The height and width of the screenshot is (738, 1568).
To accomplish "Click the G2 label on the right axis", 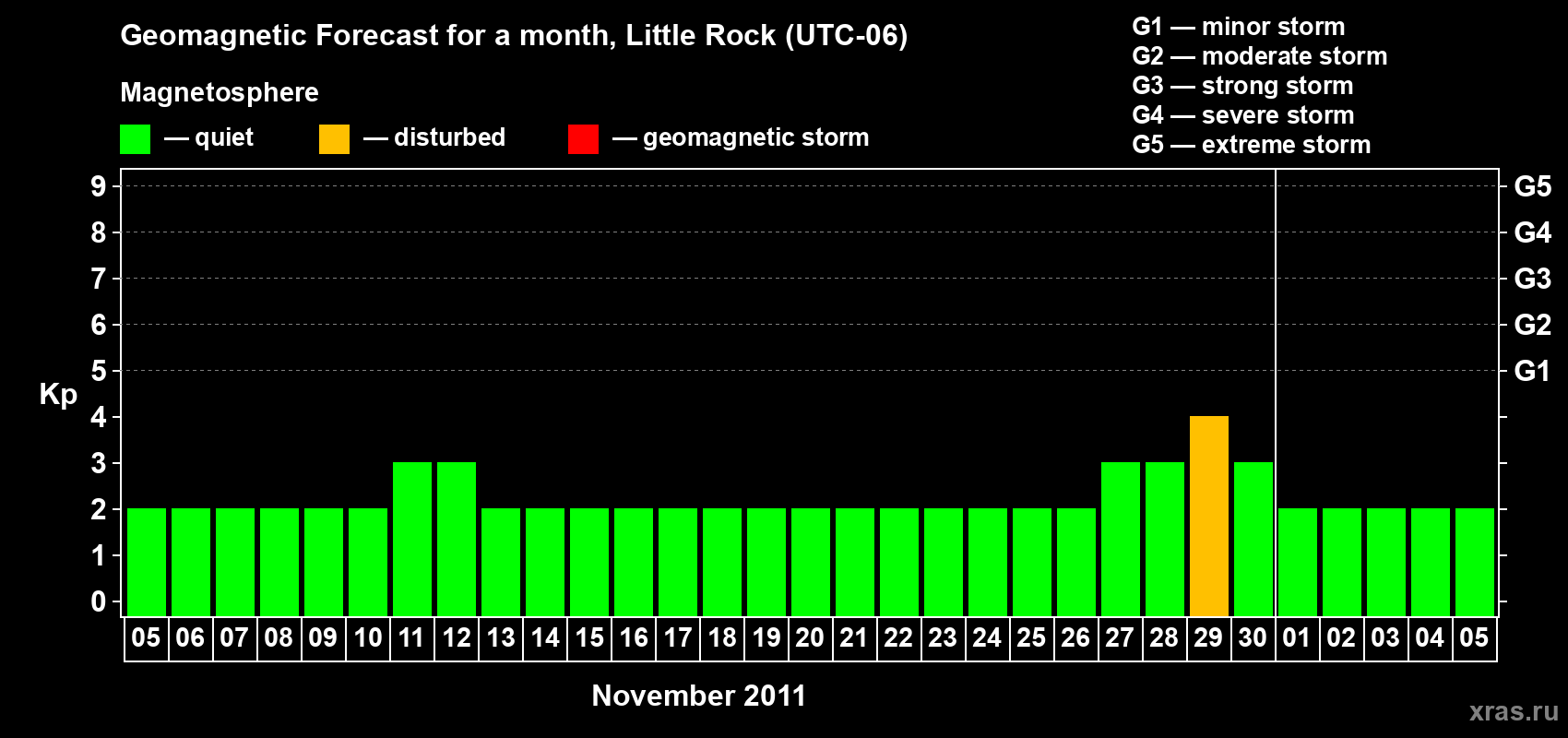I will pyautogui.click(x=1533, y=325).
